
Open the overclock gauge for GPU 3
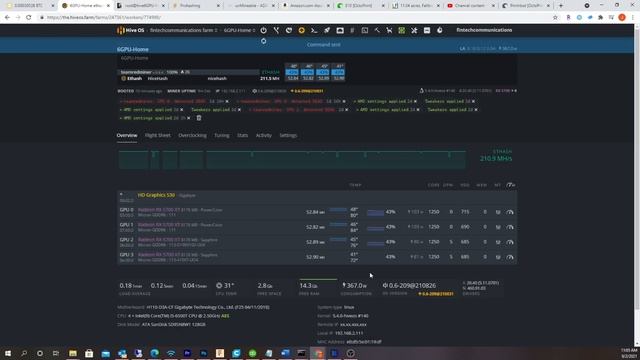510,257
